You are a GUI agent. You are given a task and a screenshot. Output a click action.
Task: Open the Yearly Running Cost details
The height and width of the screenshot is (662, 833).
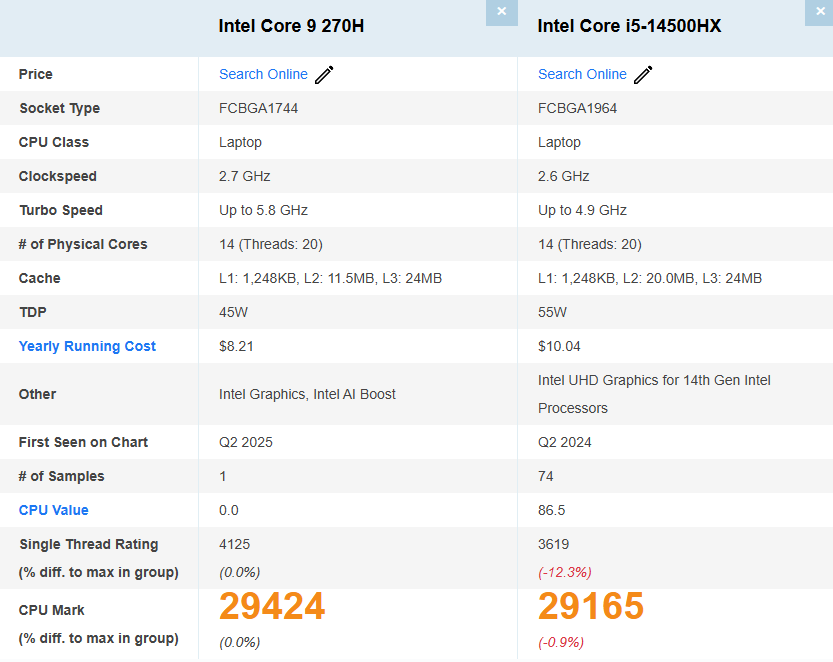pos(87,345)
